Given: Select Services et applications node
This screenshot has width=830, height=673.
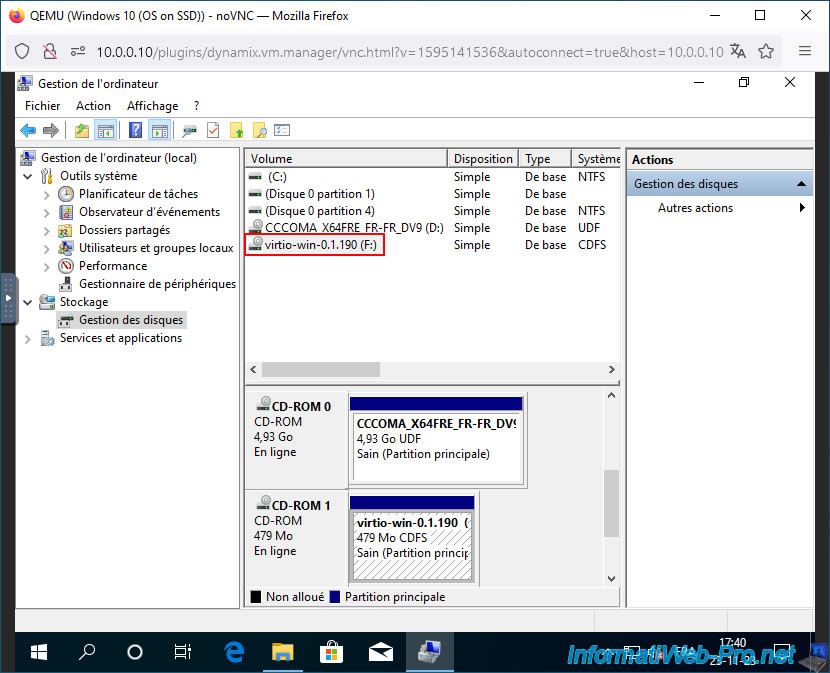Looking at the screenshot, I should [121, 338].
